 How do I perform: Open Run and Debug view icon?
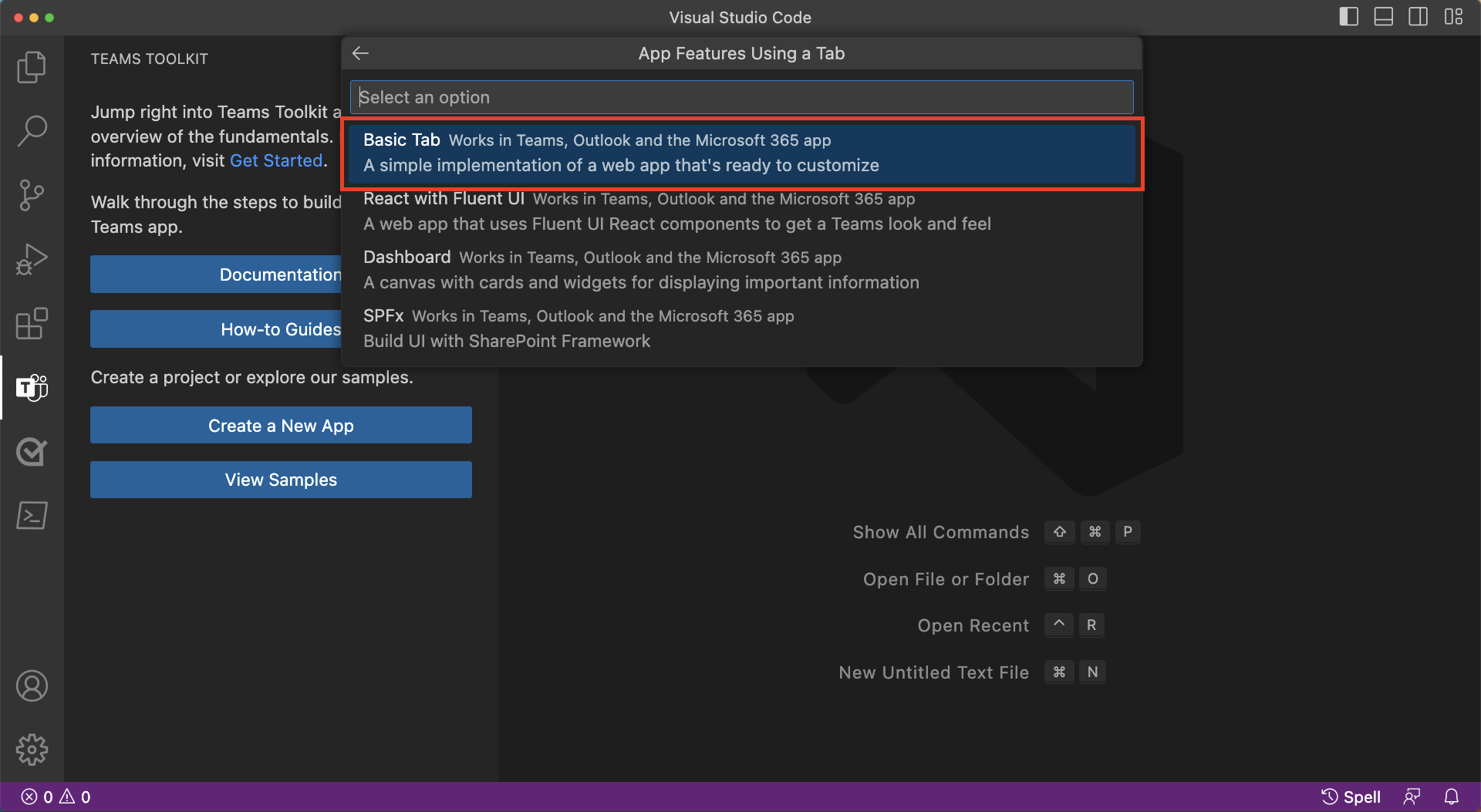[x=32, y=259]
